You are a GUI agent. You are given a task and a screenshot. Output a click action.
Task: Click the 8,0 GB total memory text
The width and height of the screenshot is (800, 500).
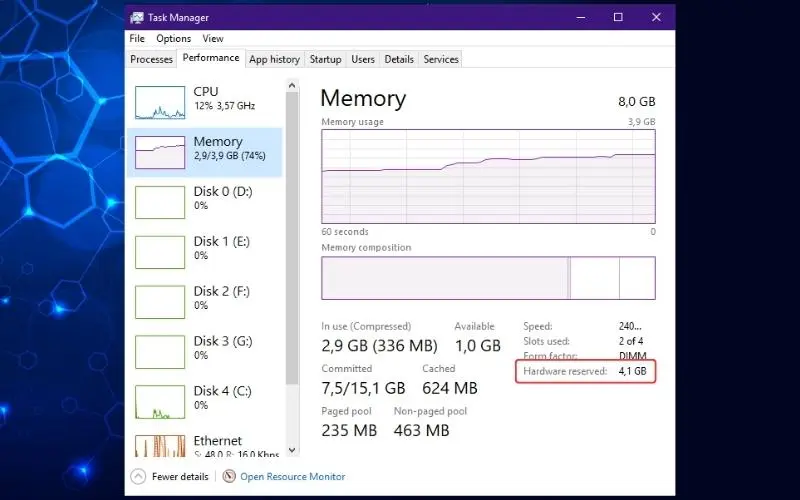coord(637,102)
